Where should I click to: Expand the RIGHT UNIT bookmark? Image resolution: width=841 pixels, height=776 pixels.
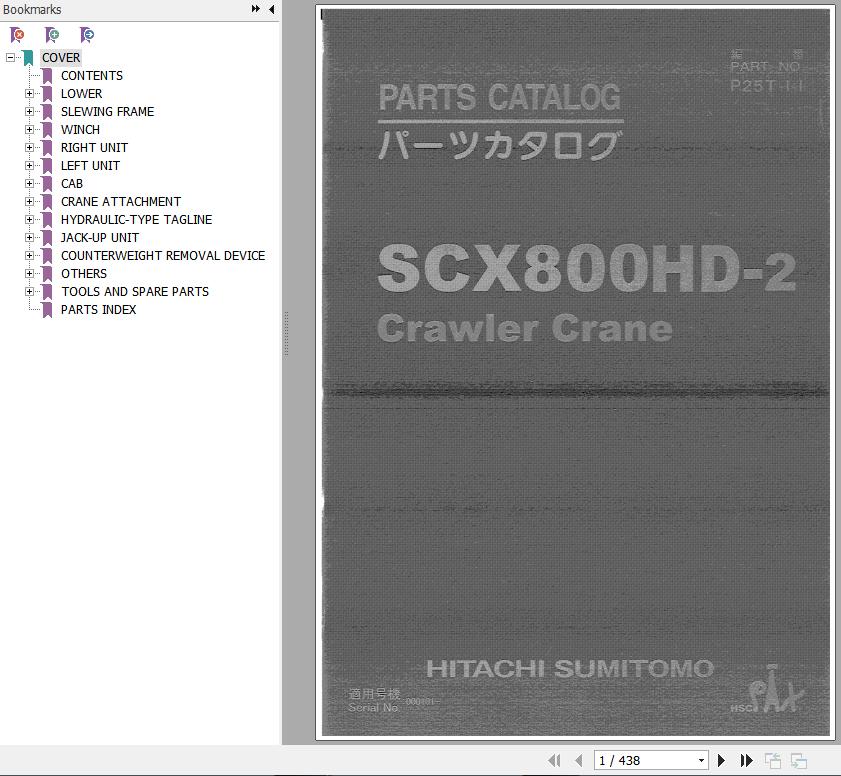pyautogui.click(x=29, y=147)
